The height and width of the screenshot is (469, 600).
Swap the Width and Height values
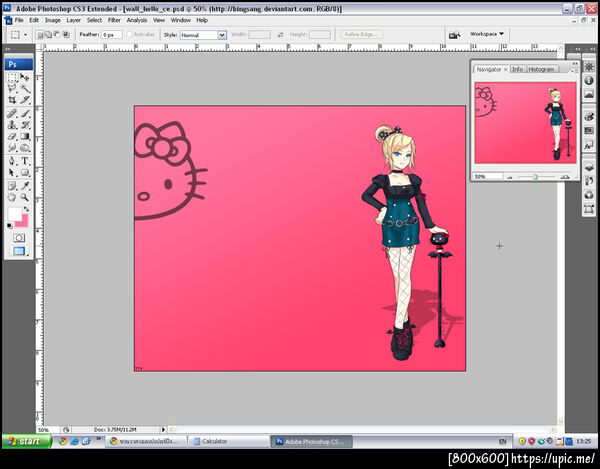pyautogui.click(x=280, y=35)
